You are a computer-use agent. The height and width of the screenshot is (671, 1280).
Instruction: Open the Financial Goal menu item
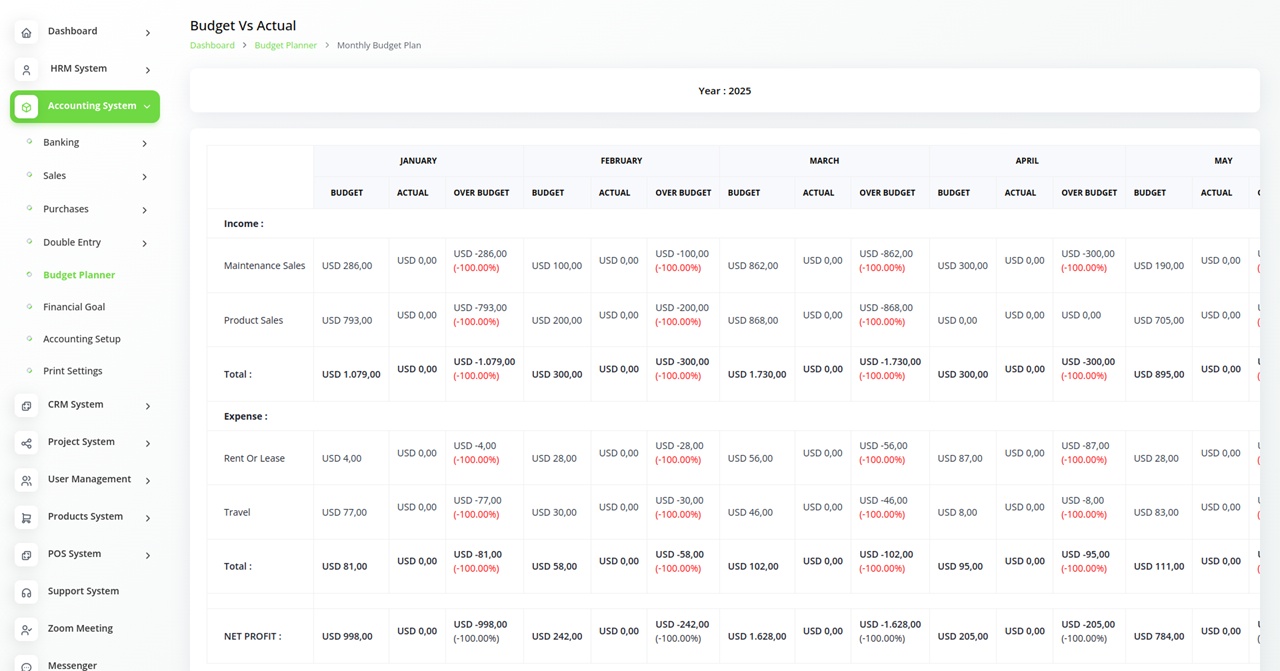pyautogui.click(x=74, y=307)
